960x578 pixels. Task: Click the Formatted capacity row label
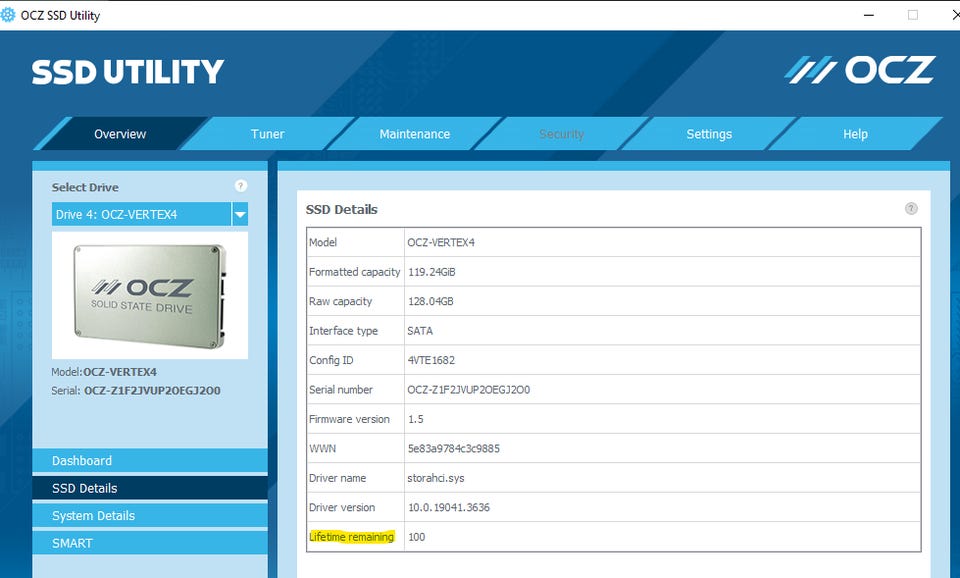click(x=354, y=272)
